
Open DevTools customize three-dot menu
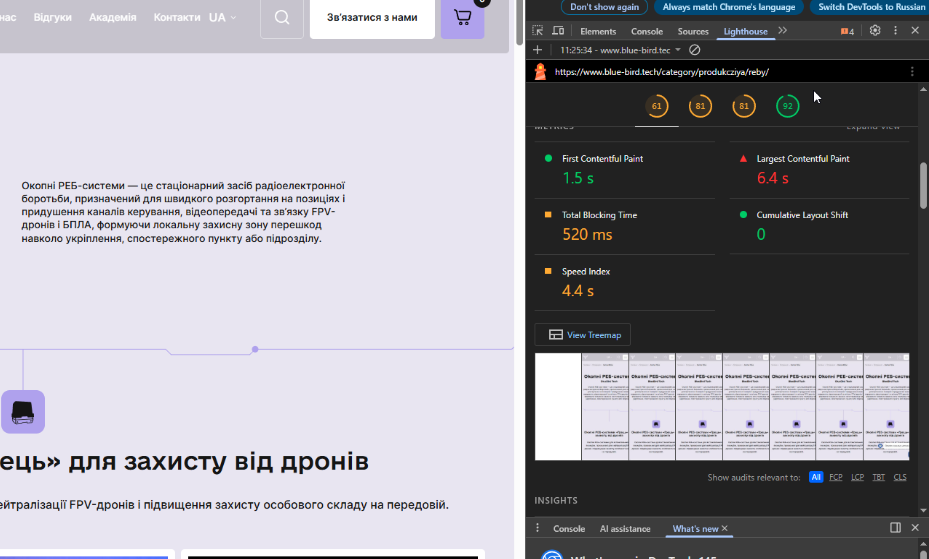pyautogui.click(x=895, y=31)
